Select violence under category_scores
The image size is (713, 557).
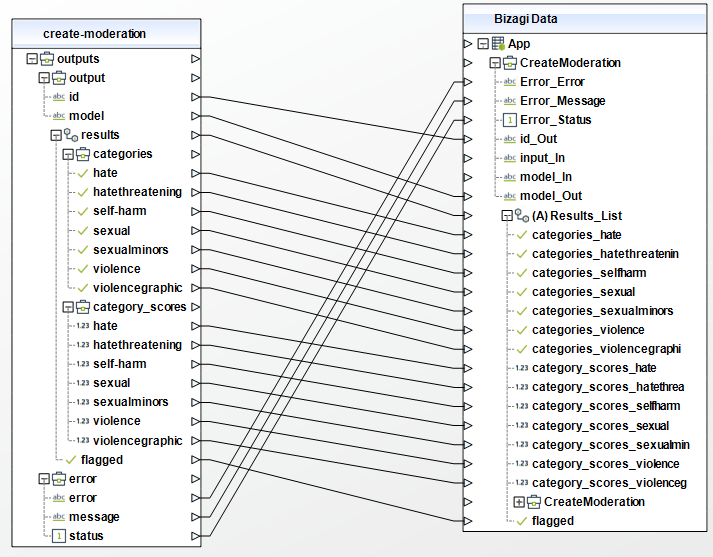117,421
